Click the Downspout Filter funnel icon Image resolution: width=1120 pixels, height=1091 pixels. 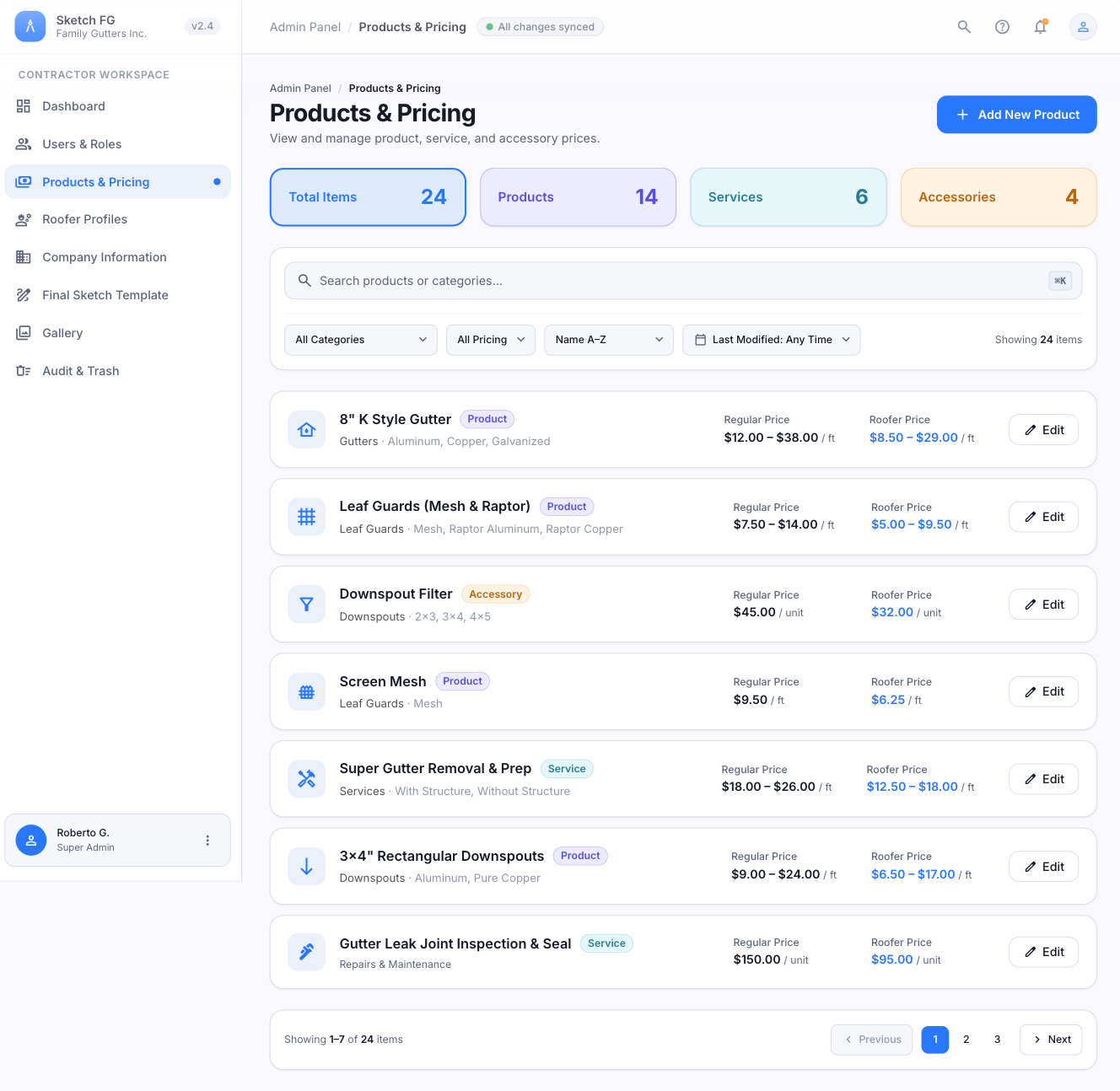[306, 605]
